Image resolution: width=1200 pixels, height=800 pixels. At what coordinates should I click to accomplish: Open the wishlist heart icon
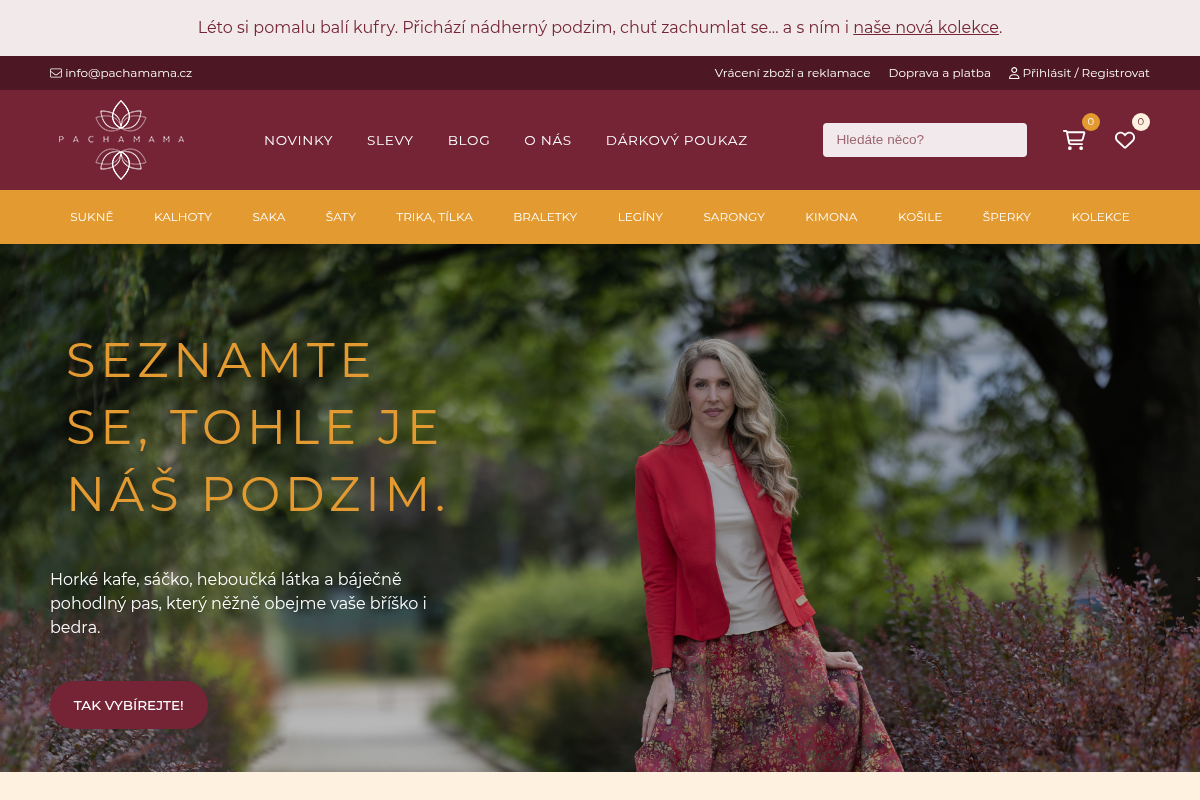(x=1125, y=140)
